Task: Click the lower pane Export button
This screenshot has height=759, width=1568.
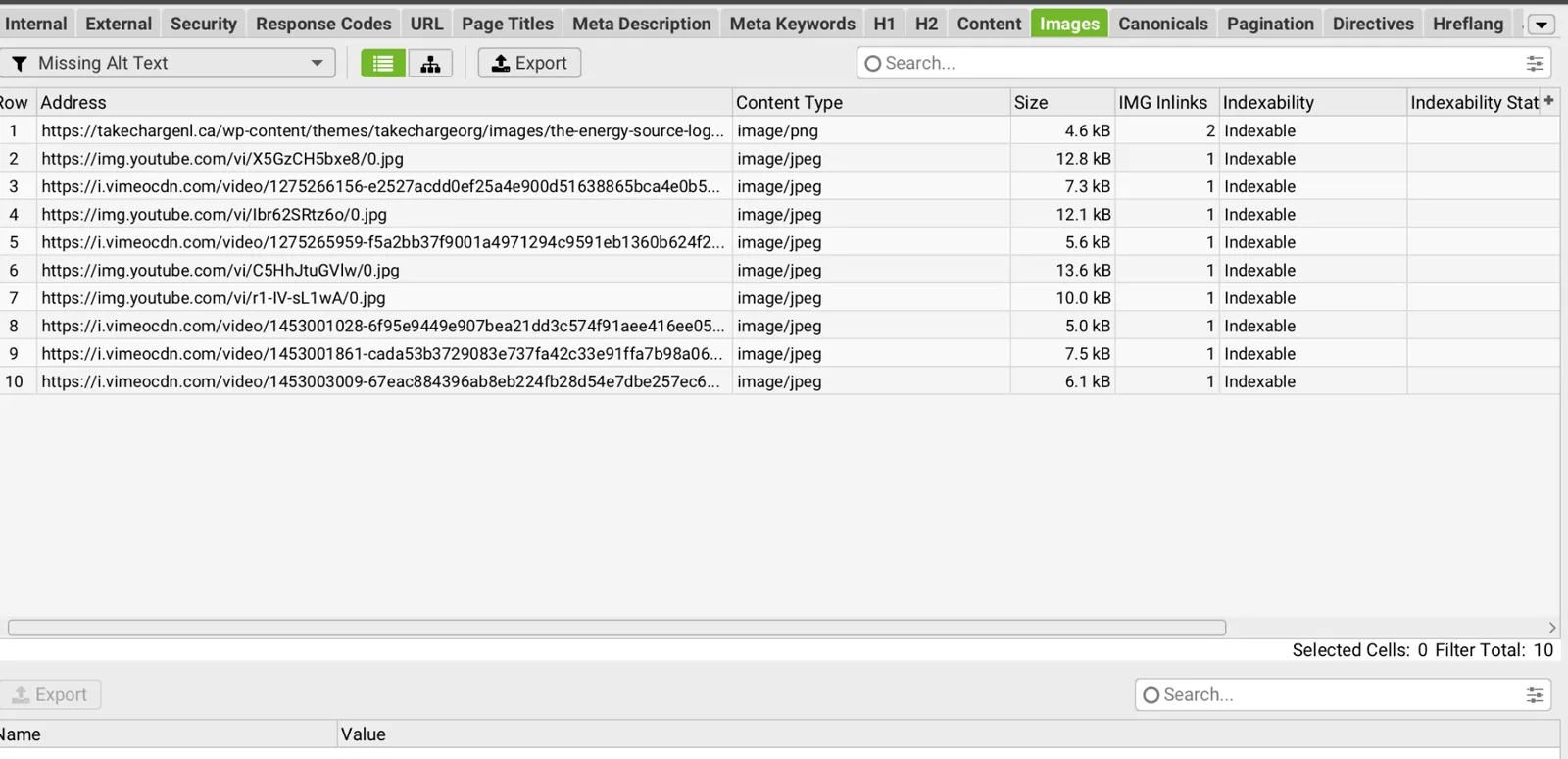Action: click(x=50, y=695)
